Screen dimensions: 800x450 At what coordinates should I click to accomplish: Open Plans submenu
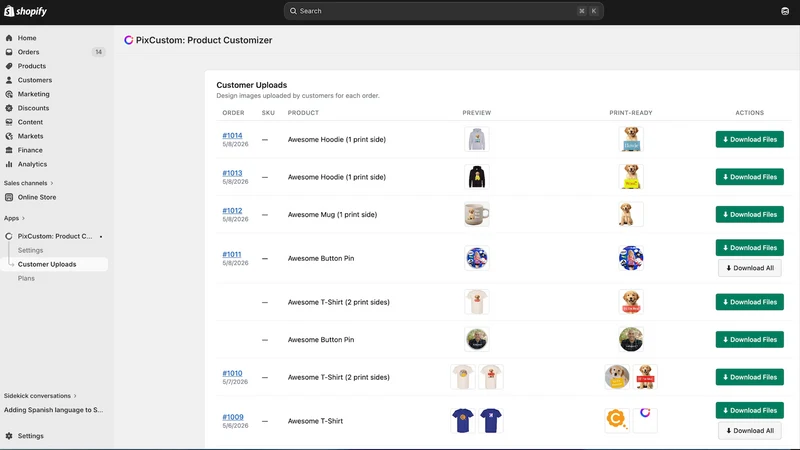tap(26, 279)
